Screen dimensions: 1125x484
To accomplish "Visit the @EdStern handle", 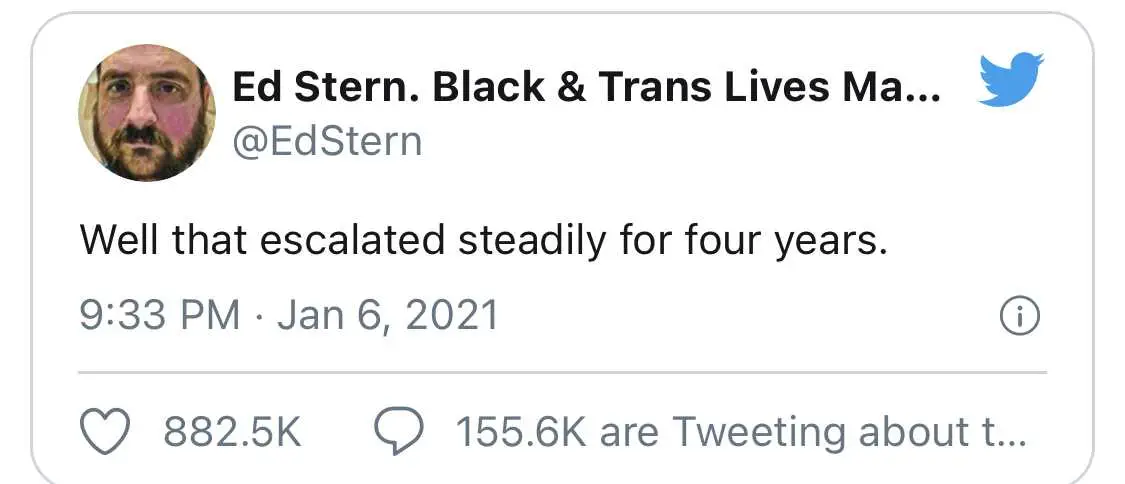I will click(x=327, y=141).
